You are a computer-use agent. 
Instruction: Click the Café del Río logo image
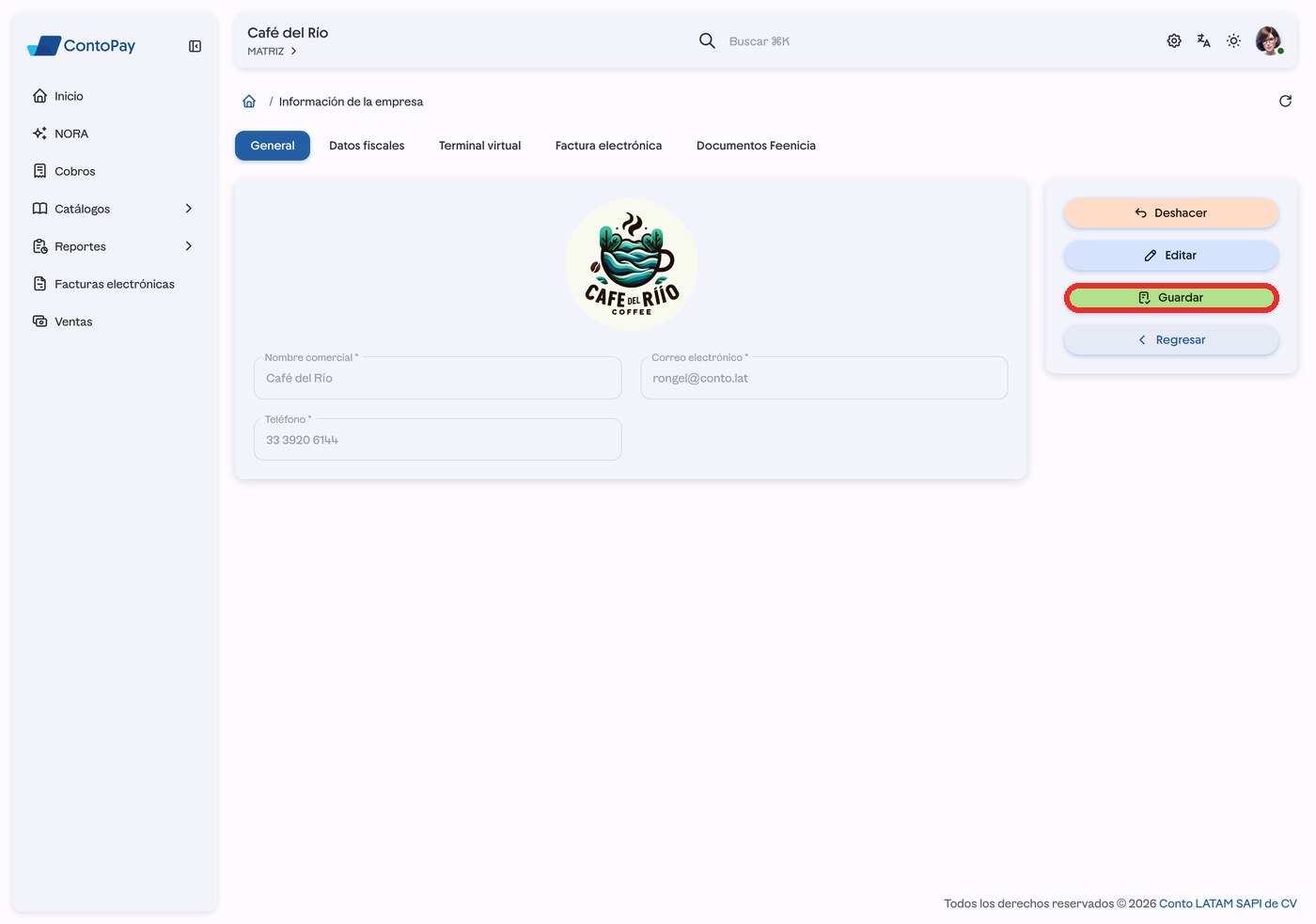click(632, 264)
